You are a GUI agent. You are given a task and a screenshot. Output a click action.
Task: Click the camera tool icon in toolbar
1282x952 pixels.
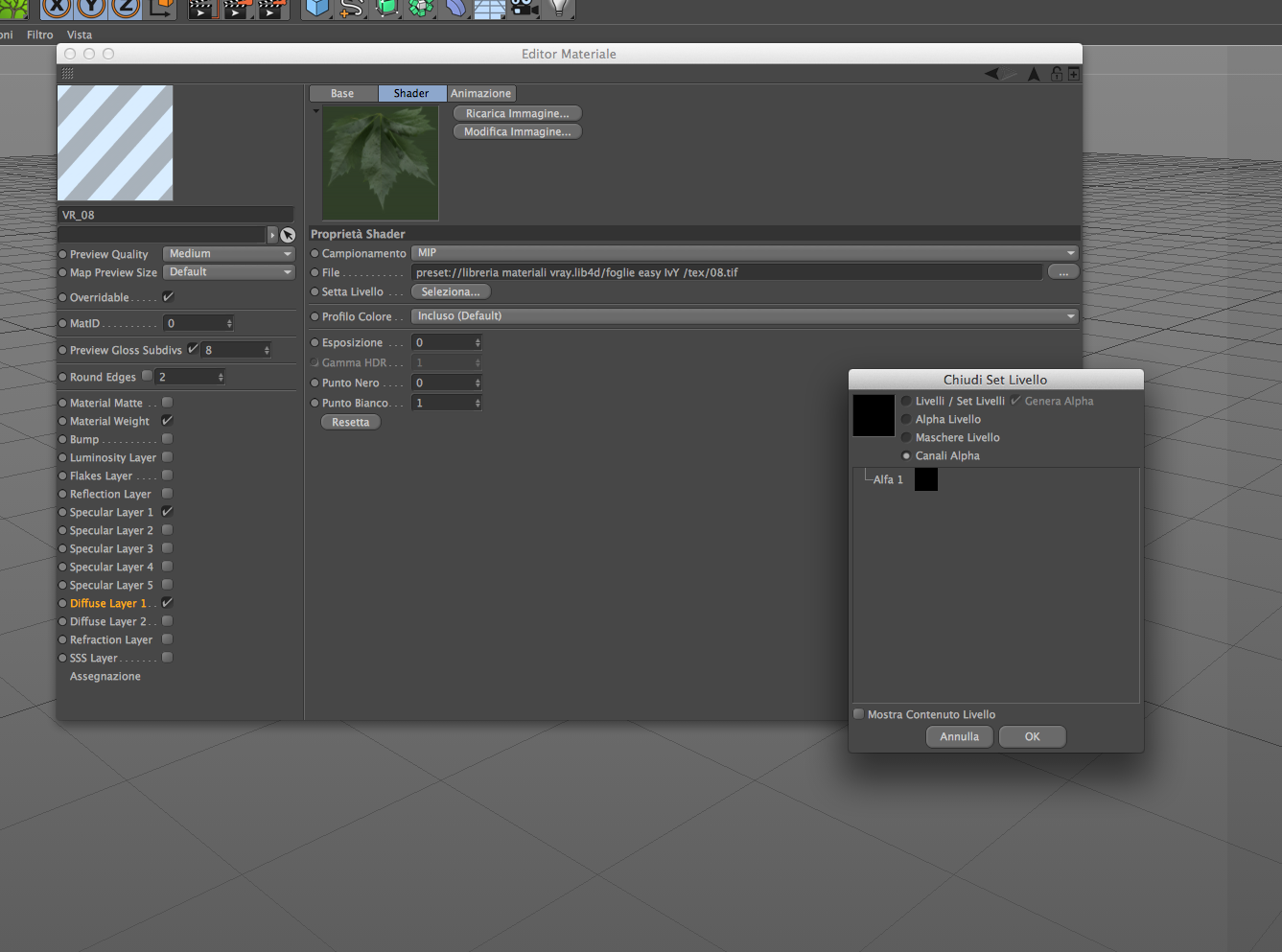tap(524, 8)
